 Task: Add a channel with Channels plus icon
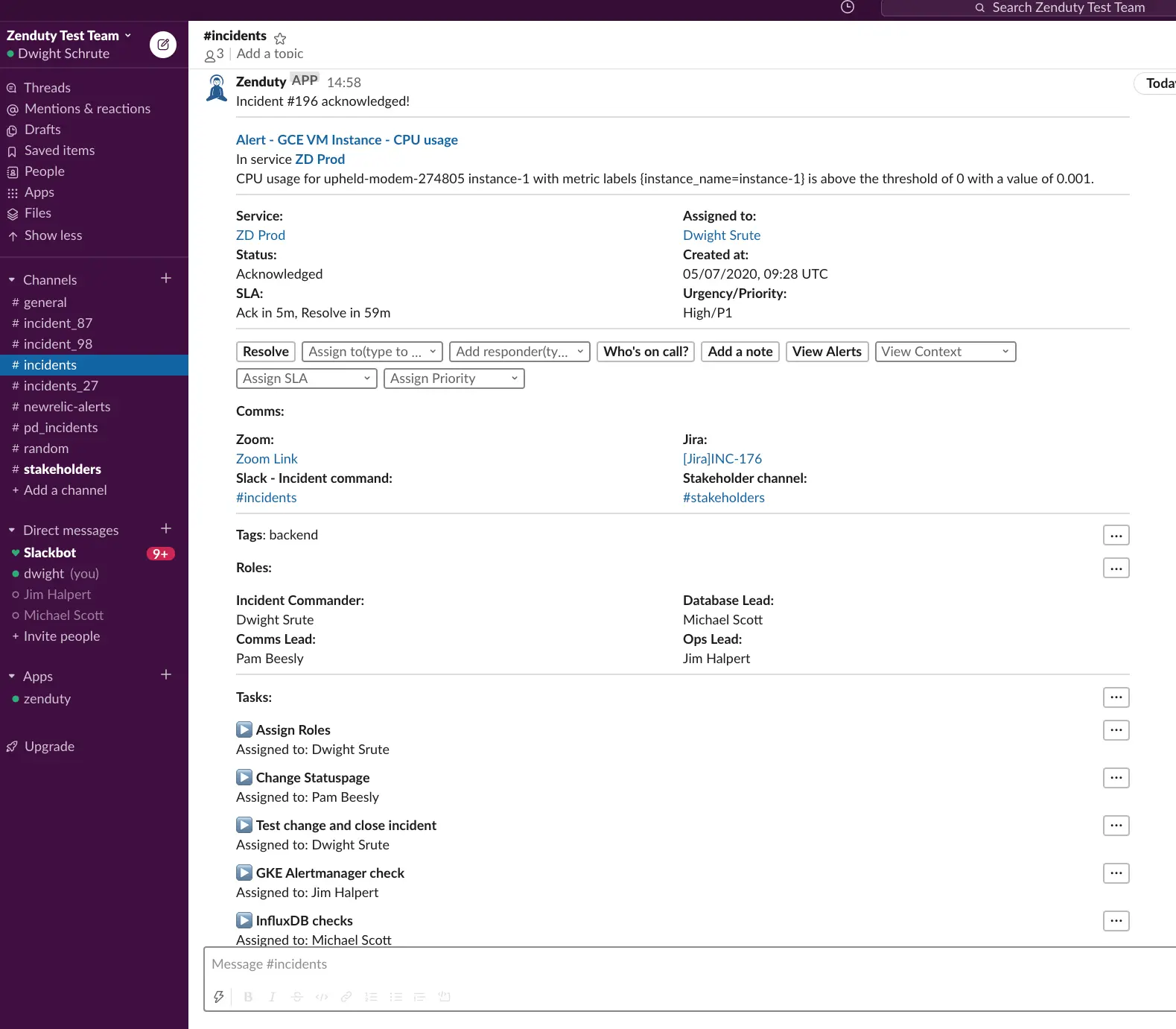[x=166, y=279]
